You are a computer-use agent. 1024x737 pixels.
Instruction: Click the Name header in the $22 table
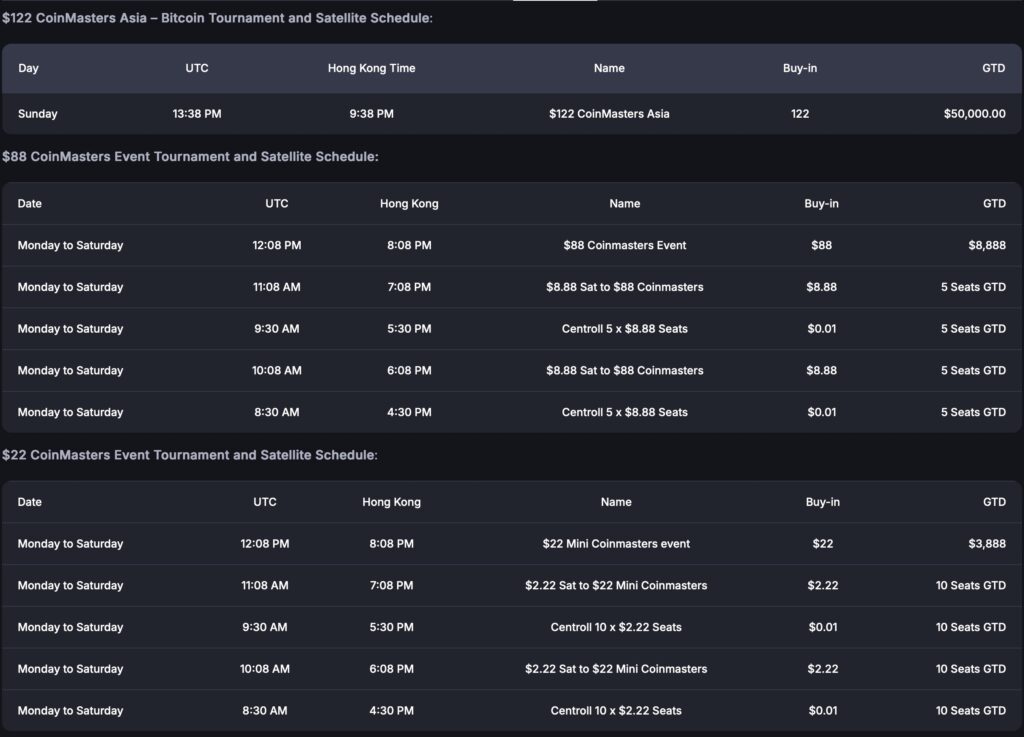point(616,502)
